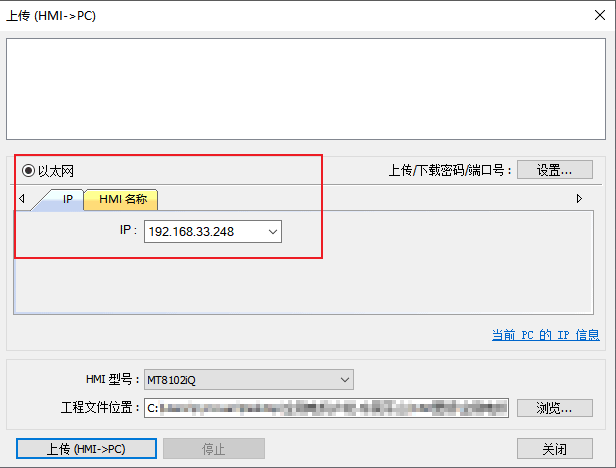Open the 当前 PC 的 IP 信息 link
This screenshot has height=468, width=616.
coord(545,335)
